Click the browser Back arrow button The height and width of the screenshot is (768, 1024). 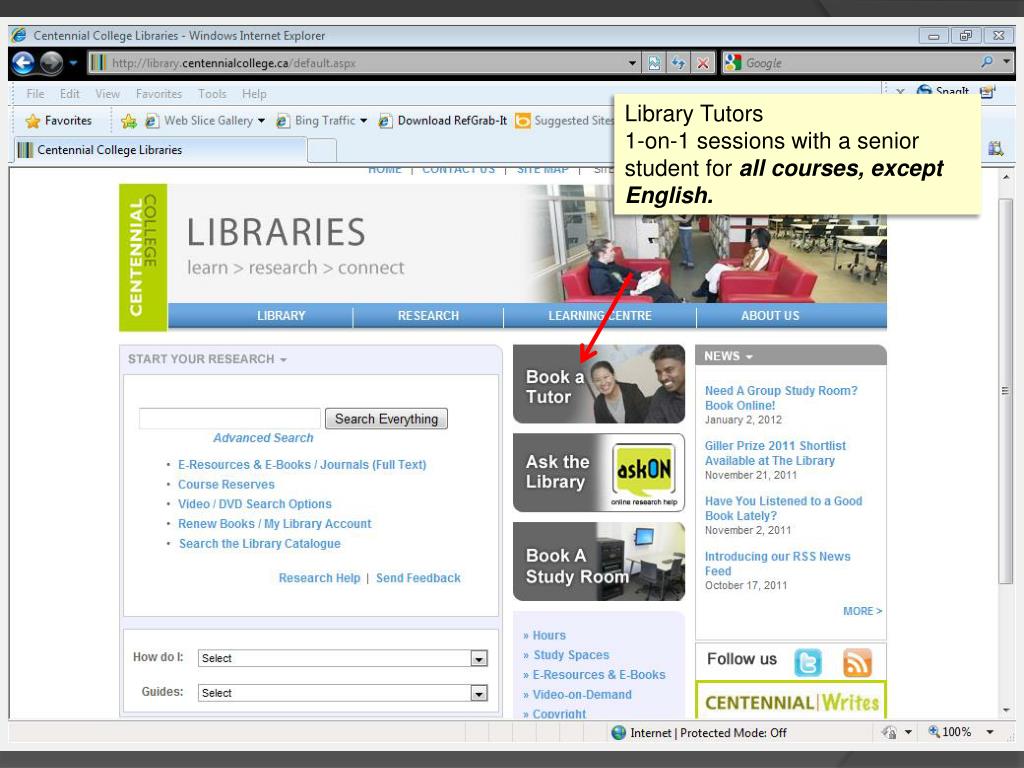pyautogui.click(x=23, y=63)
